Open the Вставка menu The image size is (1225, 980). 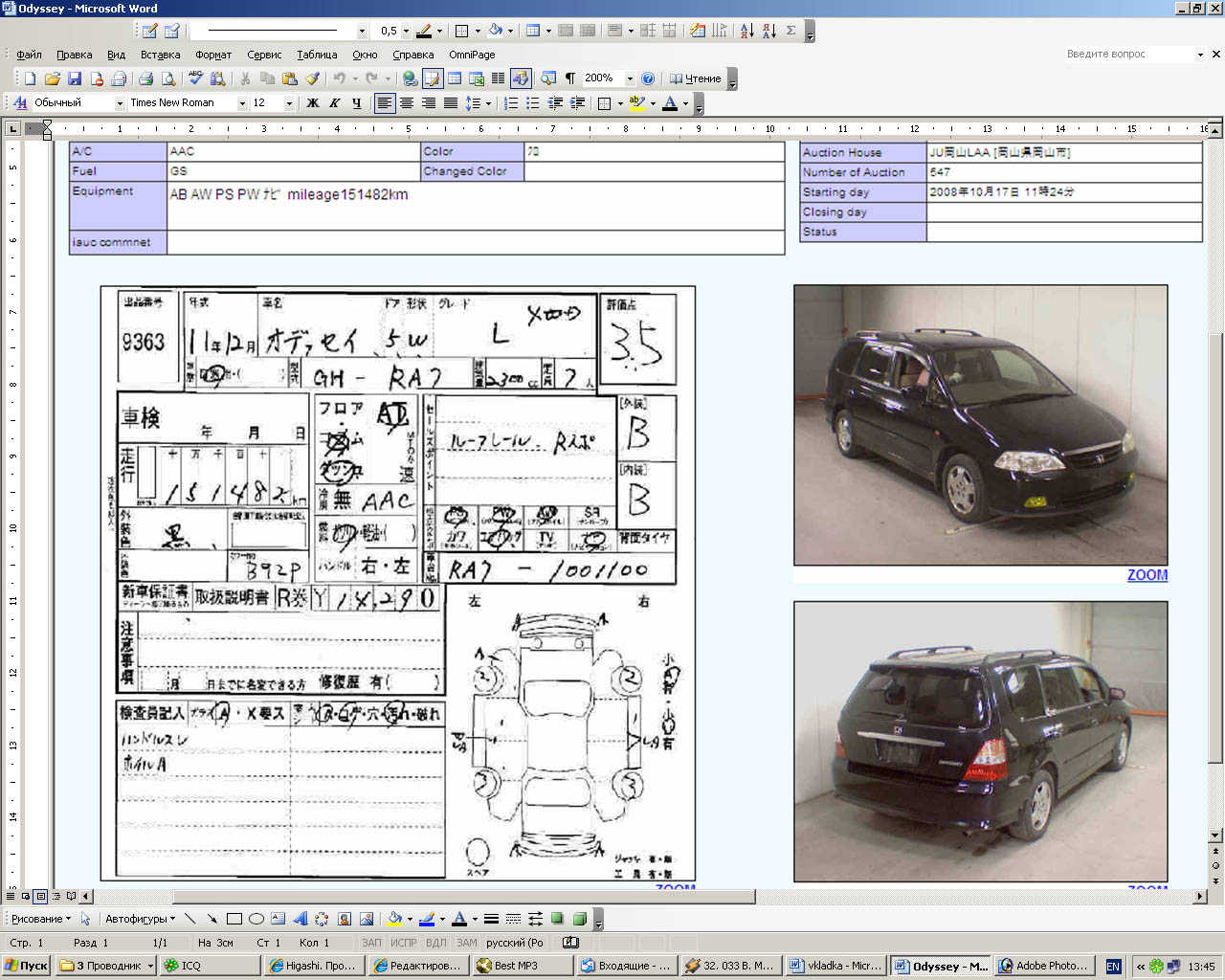pyautogui.click(x=160, y=55)
